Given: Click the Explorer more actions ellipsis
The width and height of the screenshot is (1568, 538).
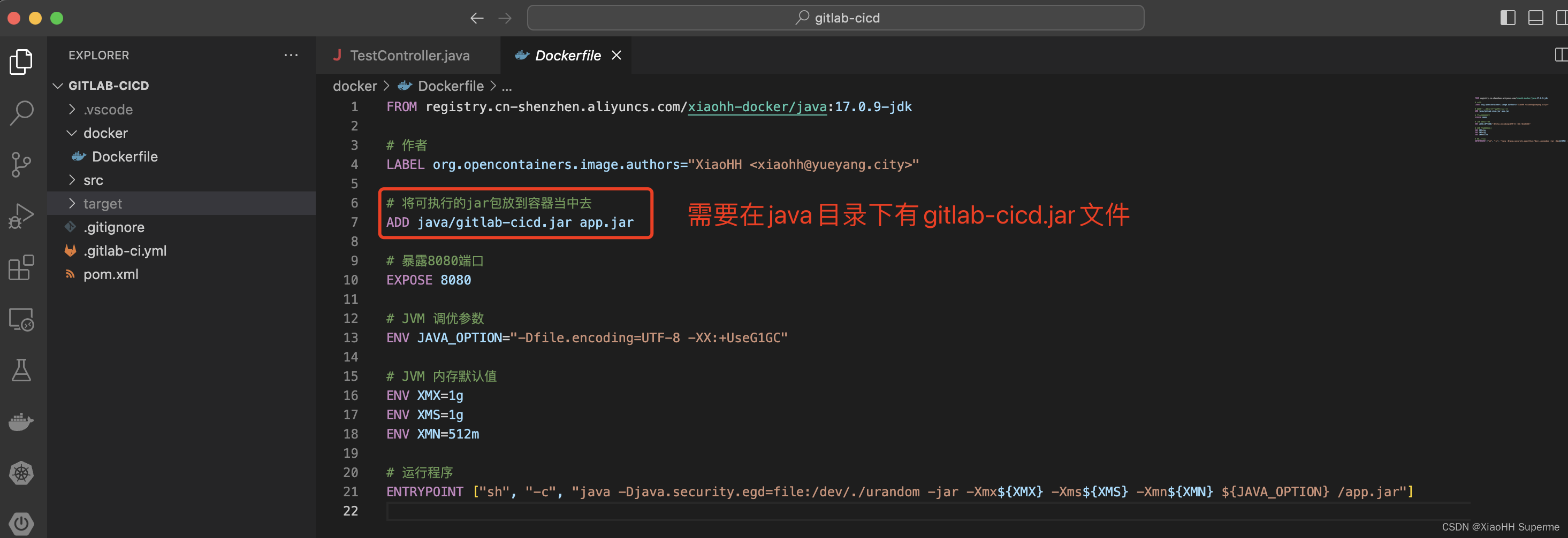Looking at the screenshot, I should (x=291, y=56).
